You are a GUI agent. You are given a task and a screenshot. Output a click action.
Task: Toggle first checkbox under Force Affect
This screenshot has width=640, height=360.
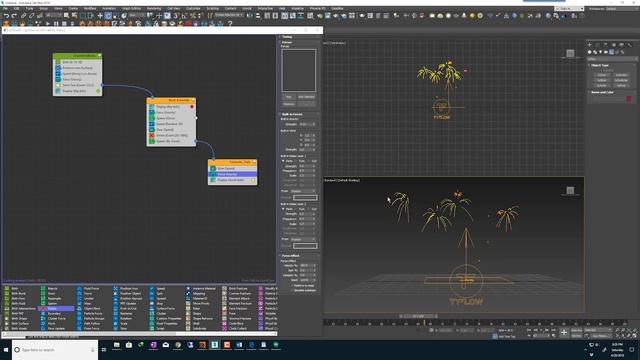point(292,286)
